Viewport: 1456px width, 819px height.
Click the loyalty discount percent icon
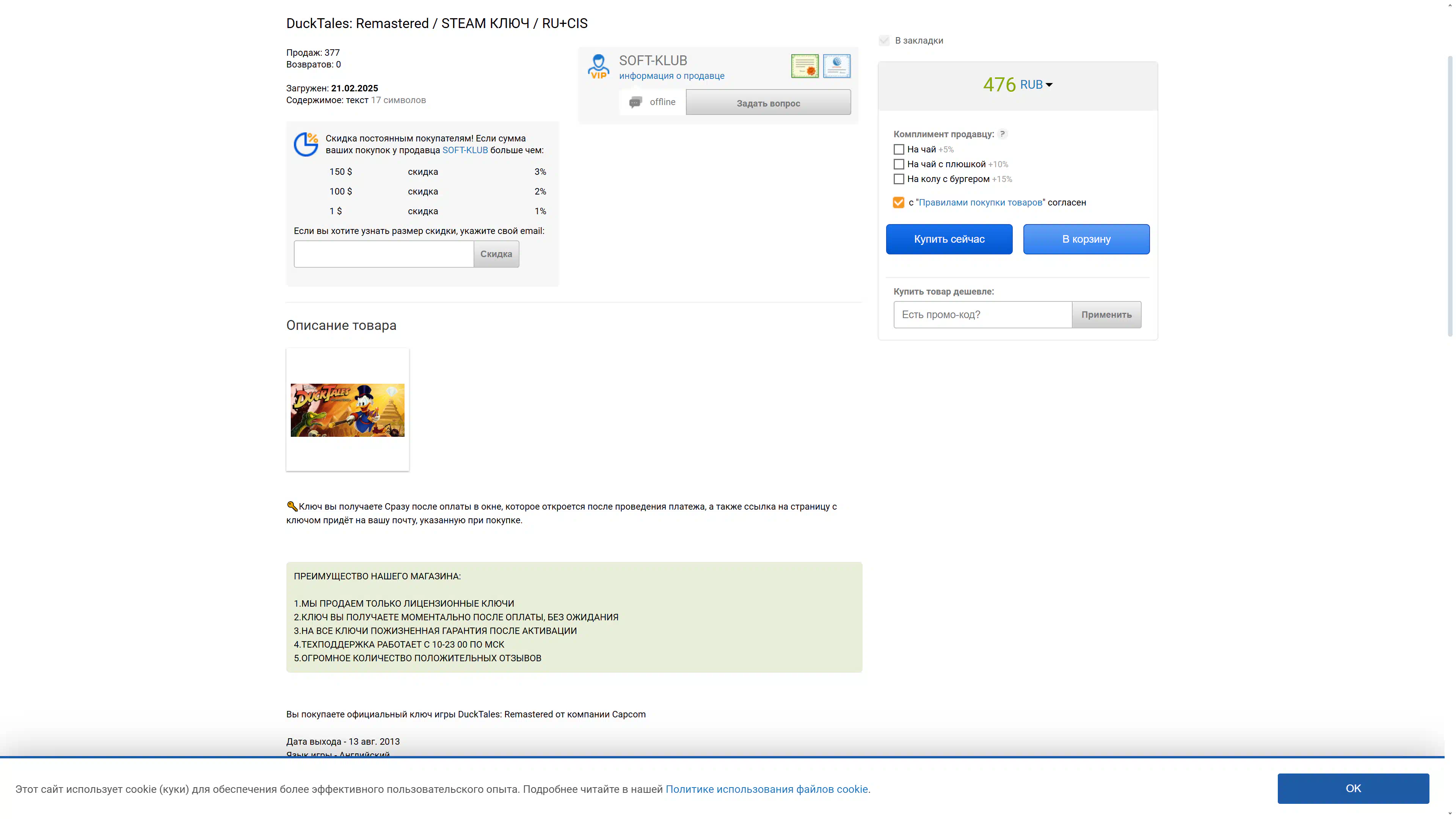click(306, 144)
